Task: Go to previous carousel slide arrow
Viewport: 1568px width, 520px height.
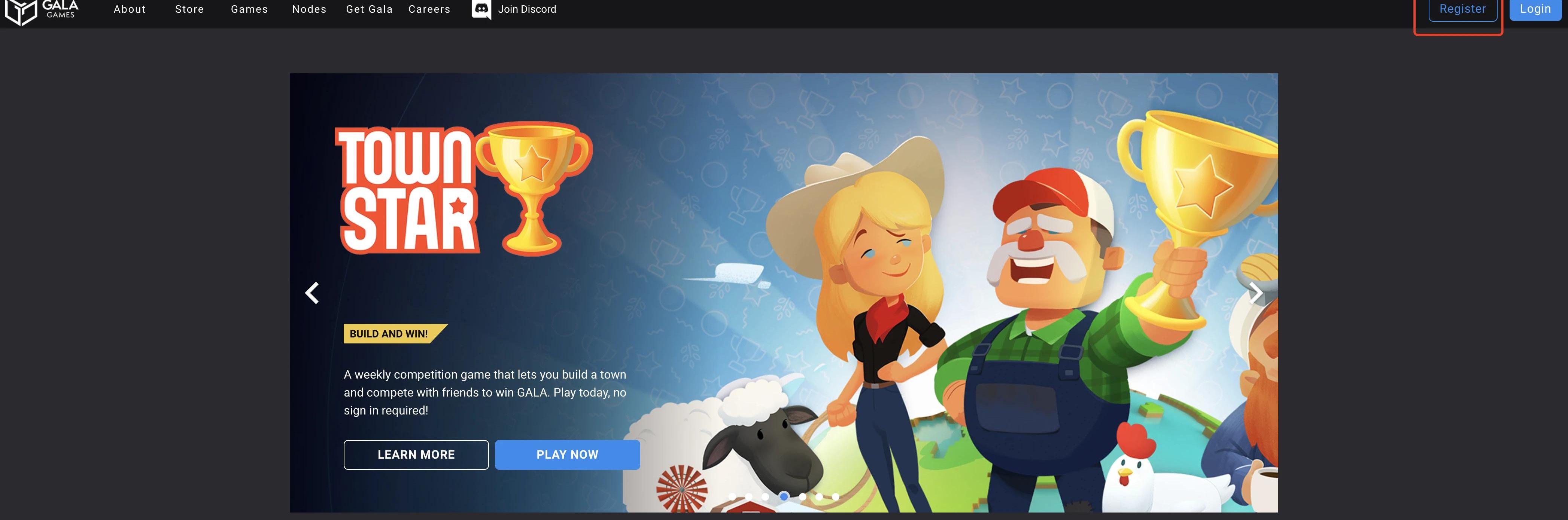Action: [x=312, y=293]
